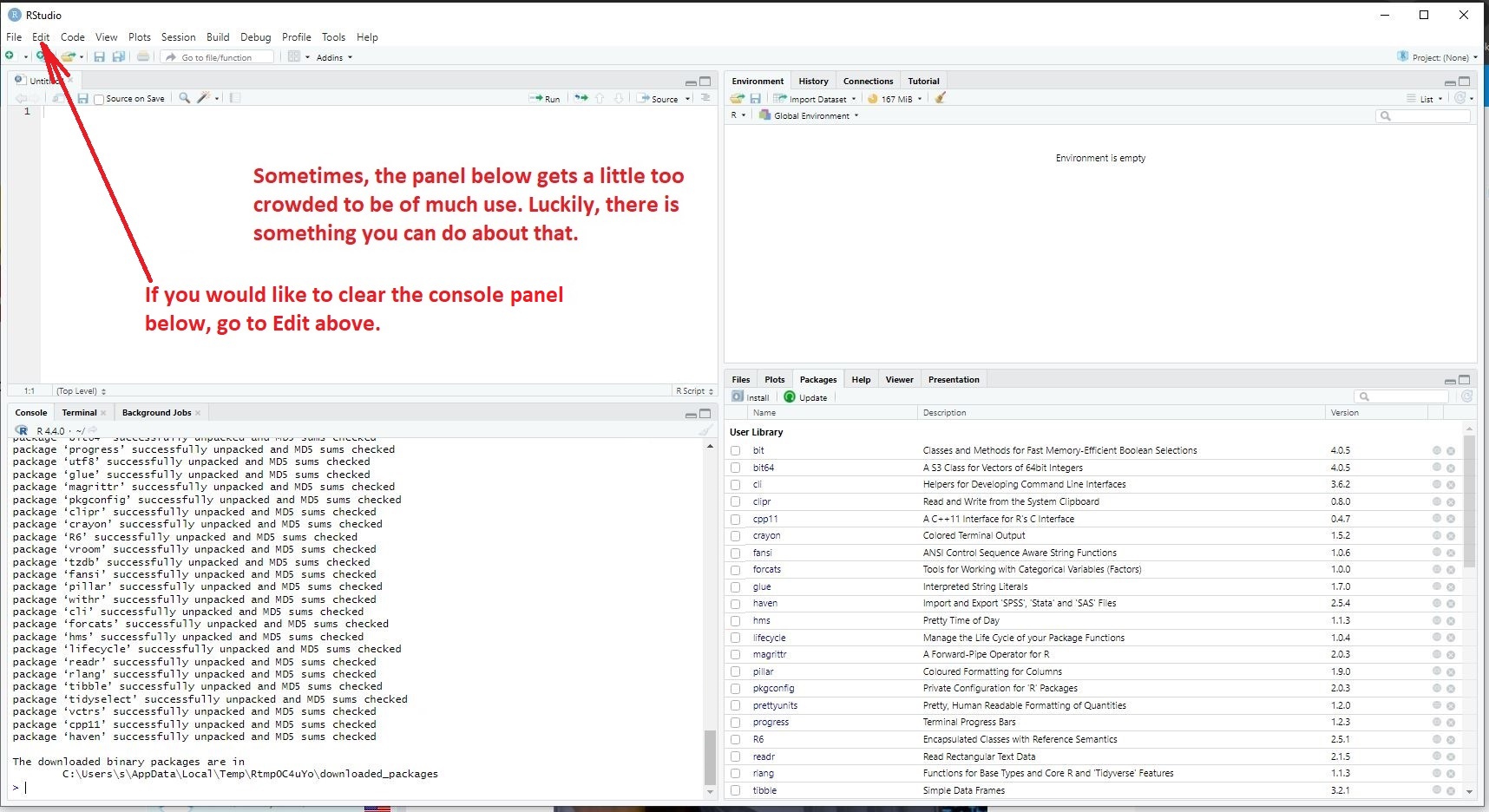Viewport: 1489px width, 812px height.
Task: Expand the Import Dataset dropdown
Action: pos(816,99)
